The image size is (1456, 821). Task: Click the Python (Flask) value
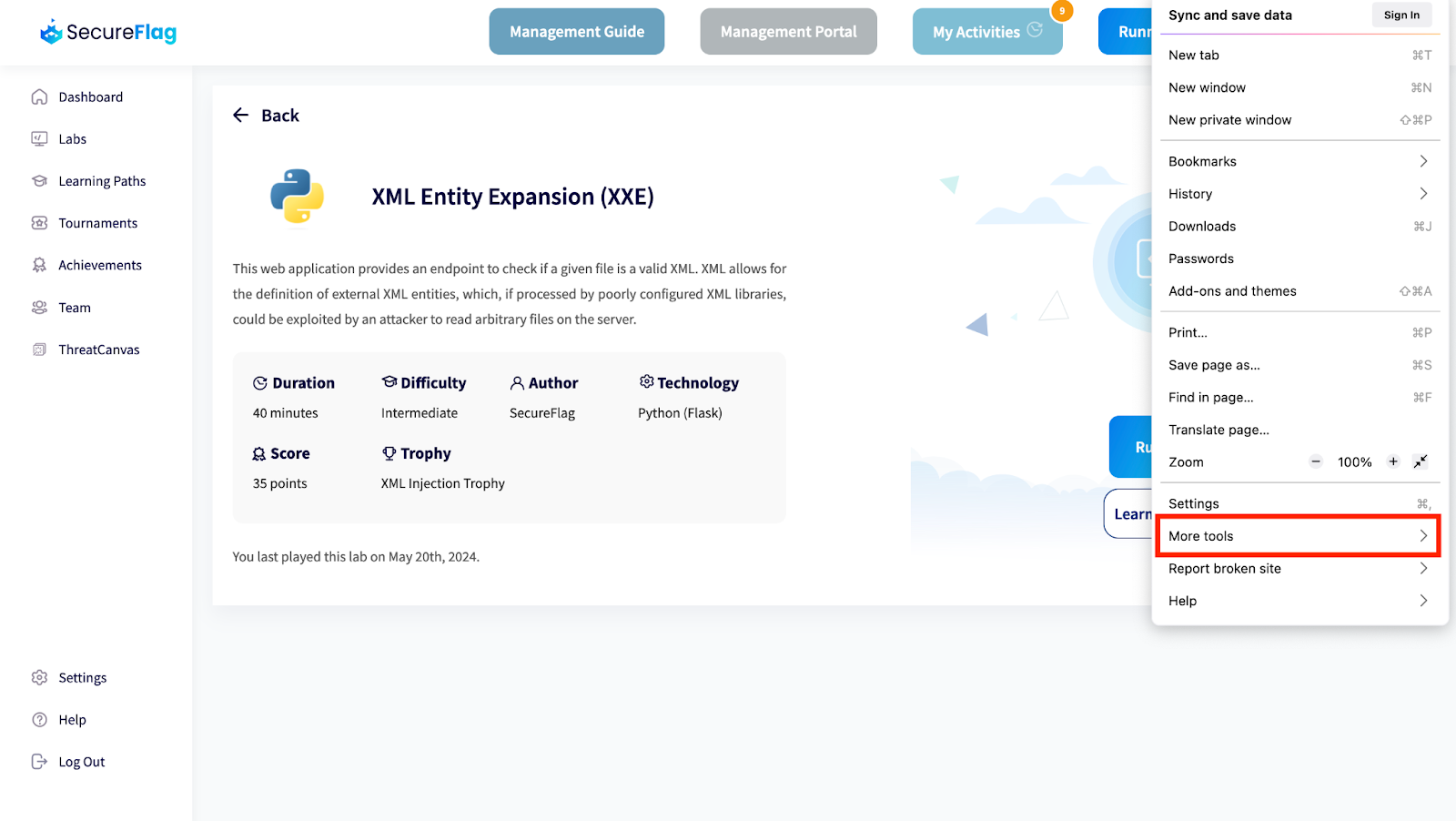tap(680, 412)
